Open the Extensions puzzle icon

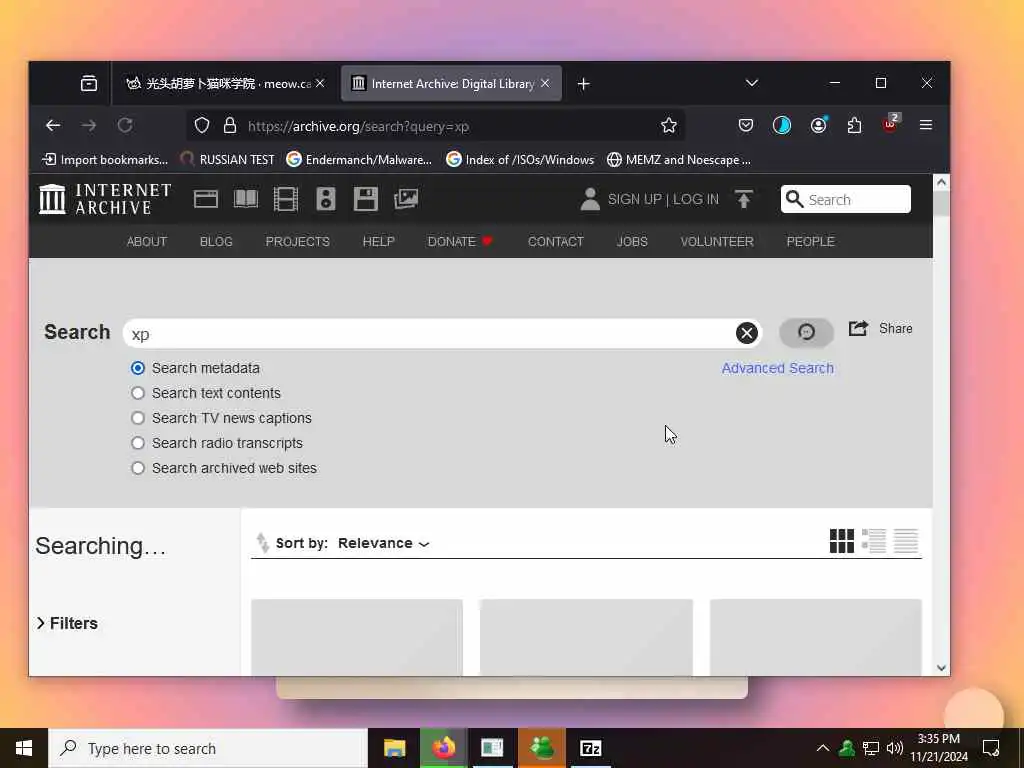(854, 125)
